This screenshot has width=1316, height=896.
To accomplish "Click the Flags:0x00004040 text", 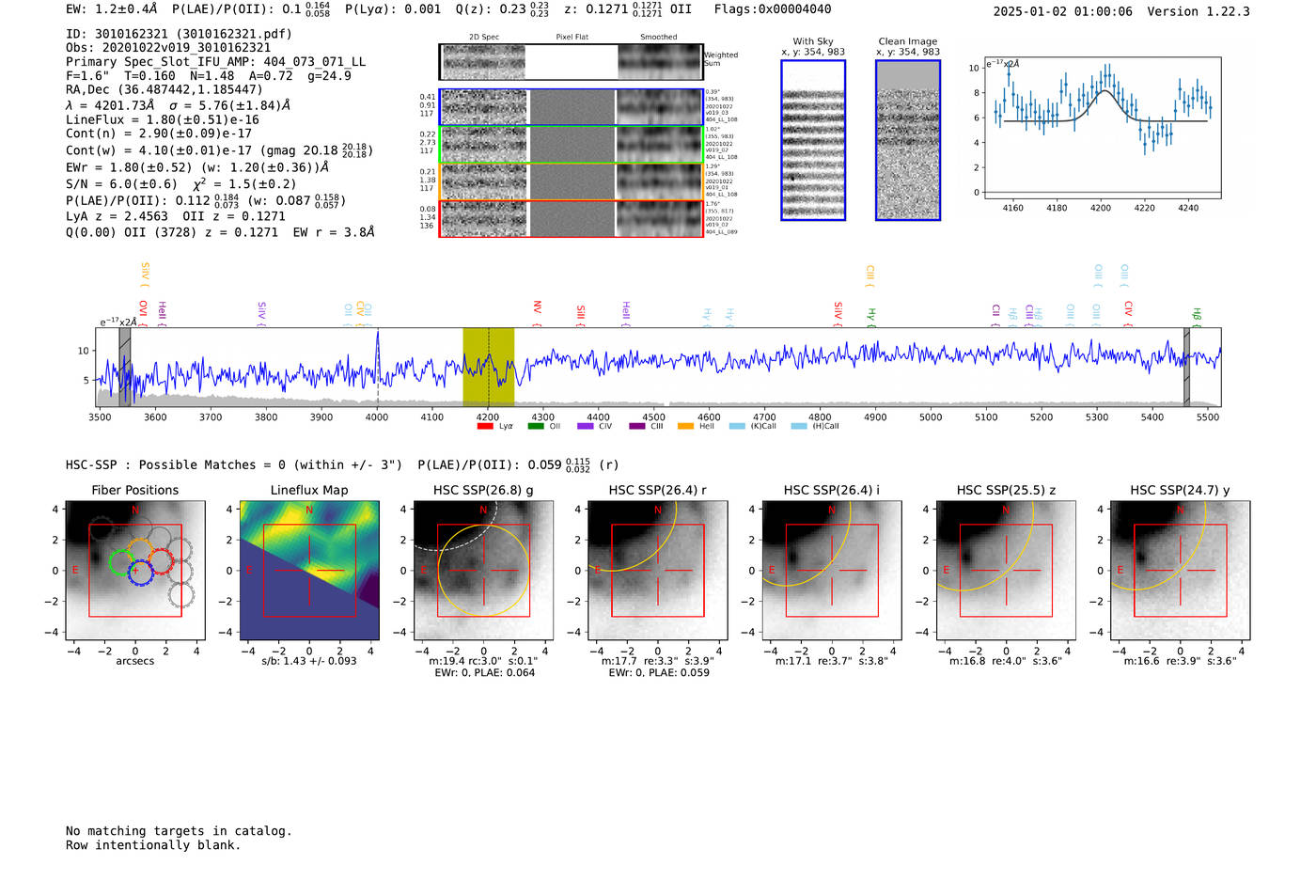I will click(x=772, y=9).
